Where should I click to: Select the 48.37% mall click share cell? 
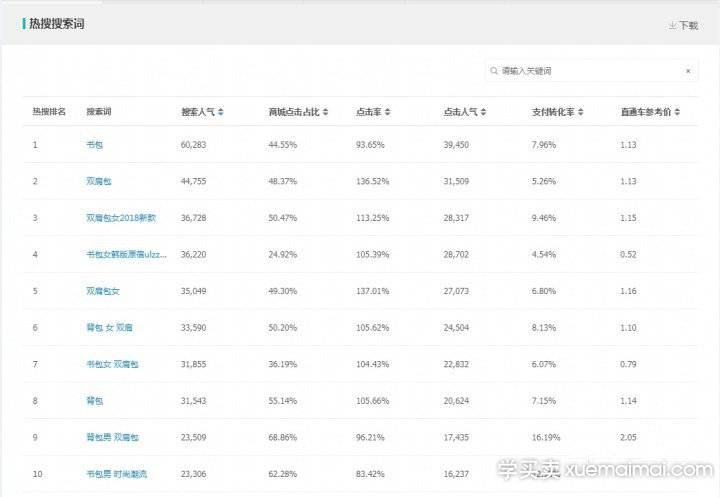click(x=282, y=181)
